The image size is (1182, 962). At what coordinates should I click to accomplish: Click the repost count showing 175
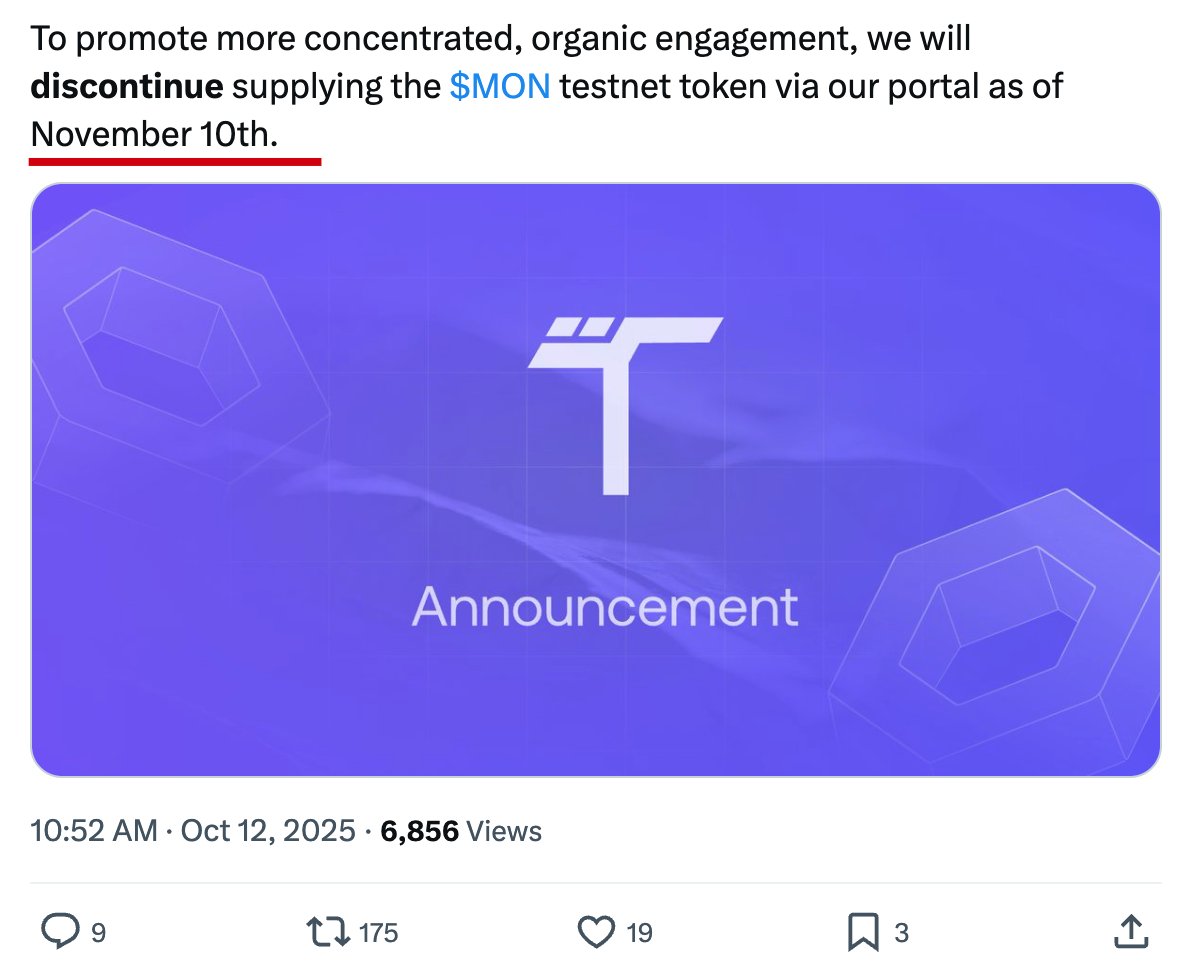tap(378, 933)
